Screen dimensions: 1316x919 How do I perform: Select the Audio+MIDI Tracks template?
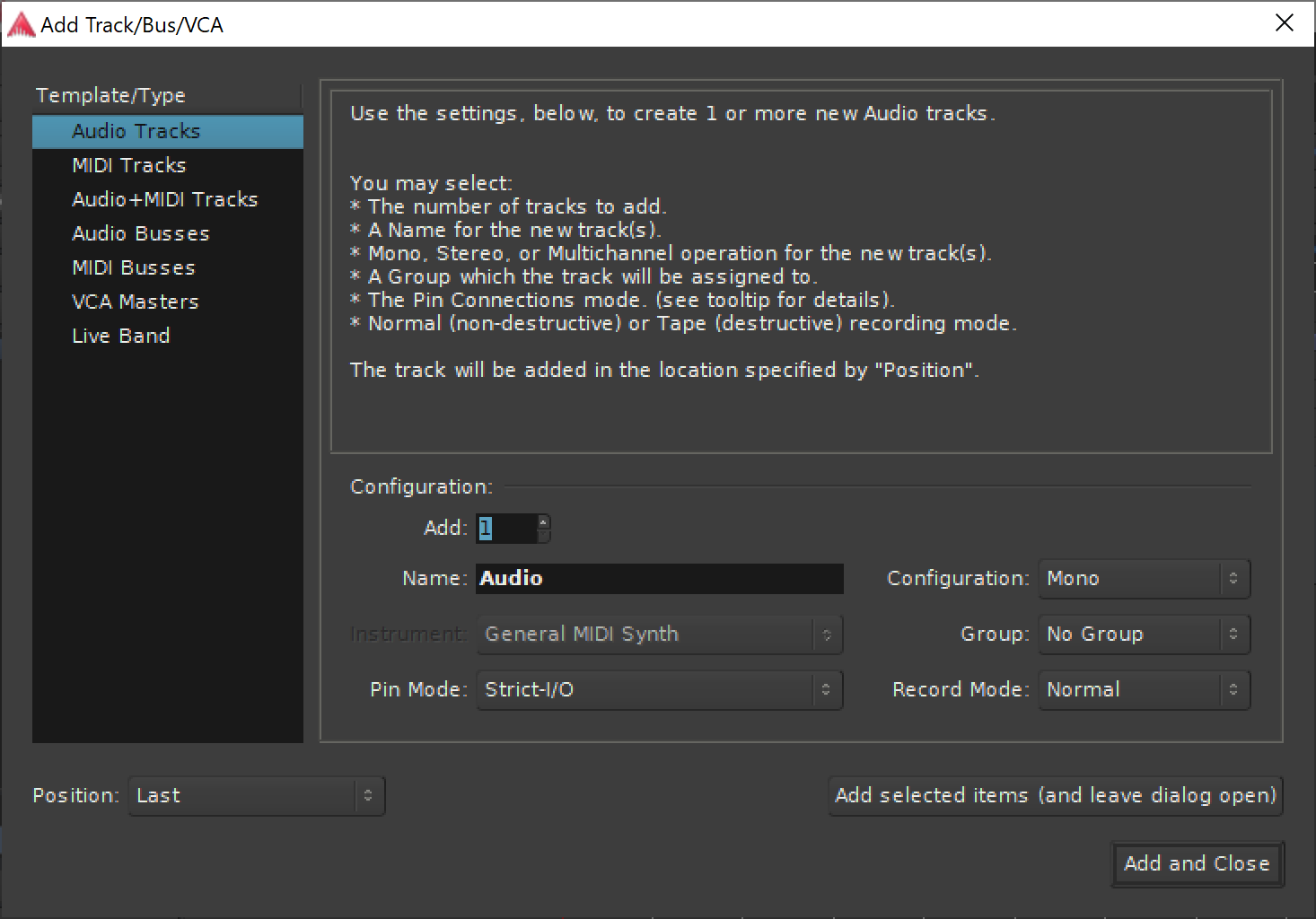click(x=164, y=199)
